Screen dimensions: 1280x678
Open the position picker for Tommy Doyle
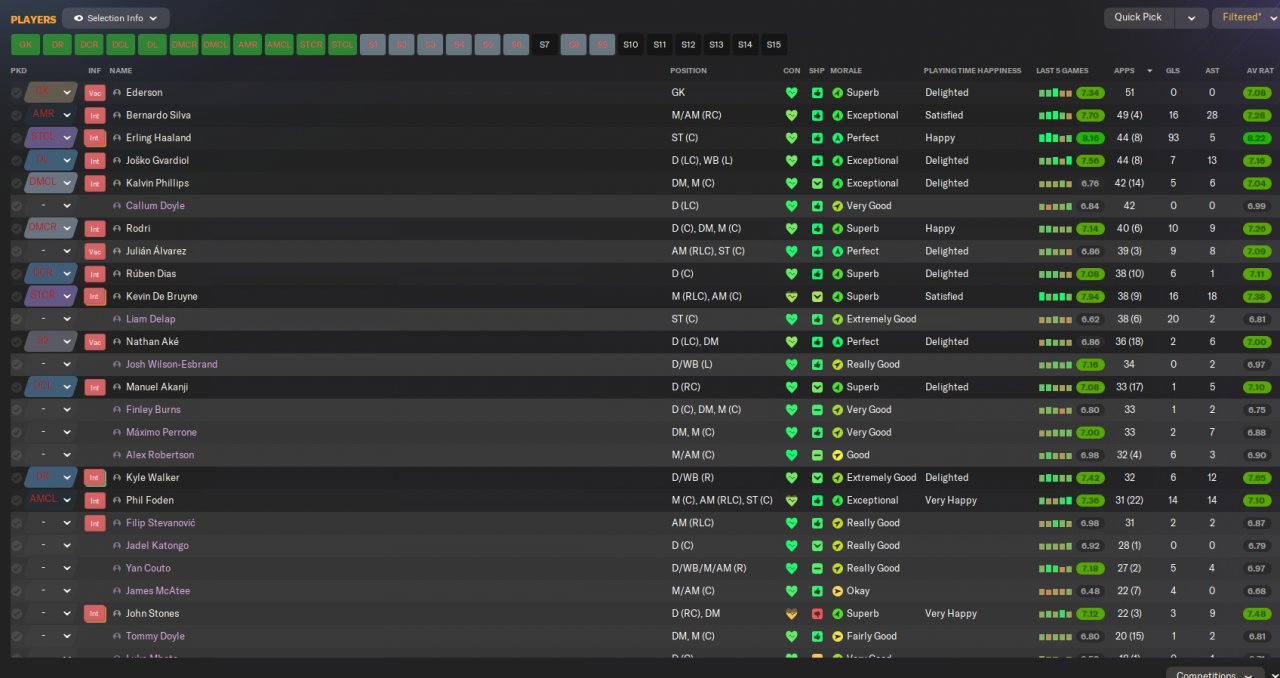coord(51,636)
